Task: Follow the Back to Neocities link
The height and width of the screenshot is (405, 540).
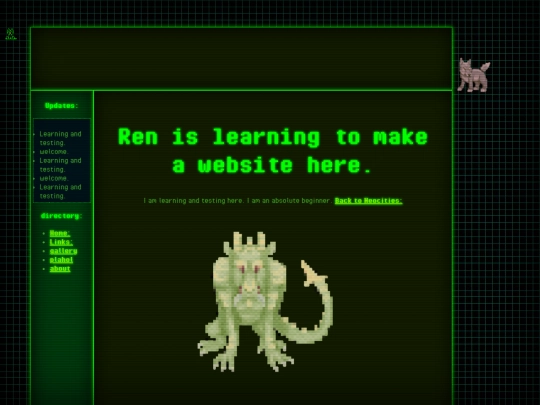Action: tap(368, 200)
